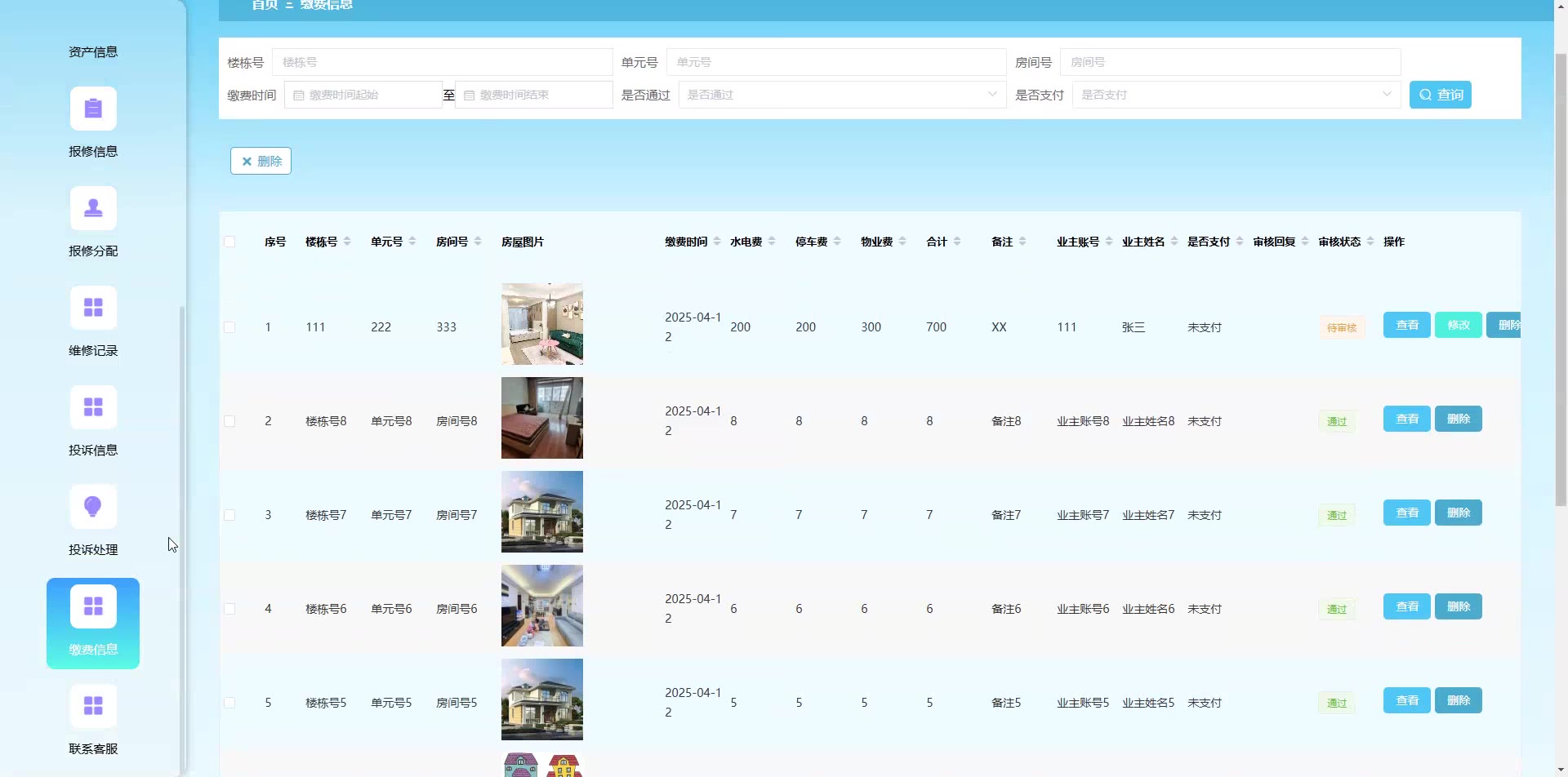Open the 投诉信息 sidebar icon
Image resolution: width=1568 pixels, height=777 pixels.
pos(93,408)
